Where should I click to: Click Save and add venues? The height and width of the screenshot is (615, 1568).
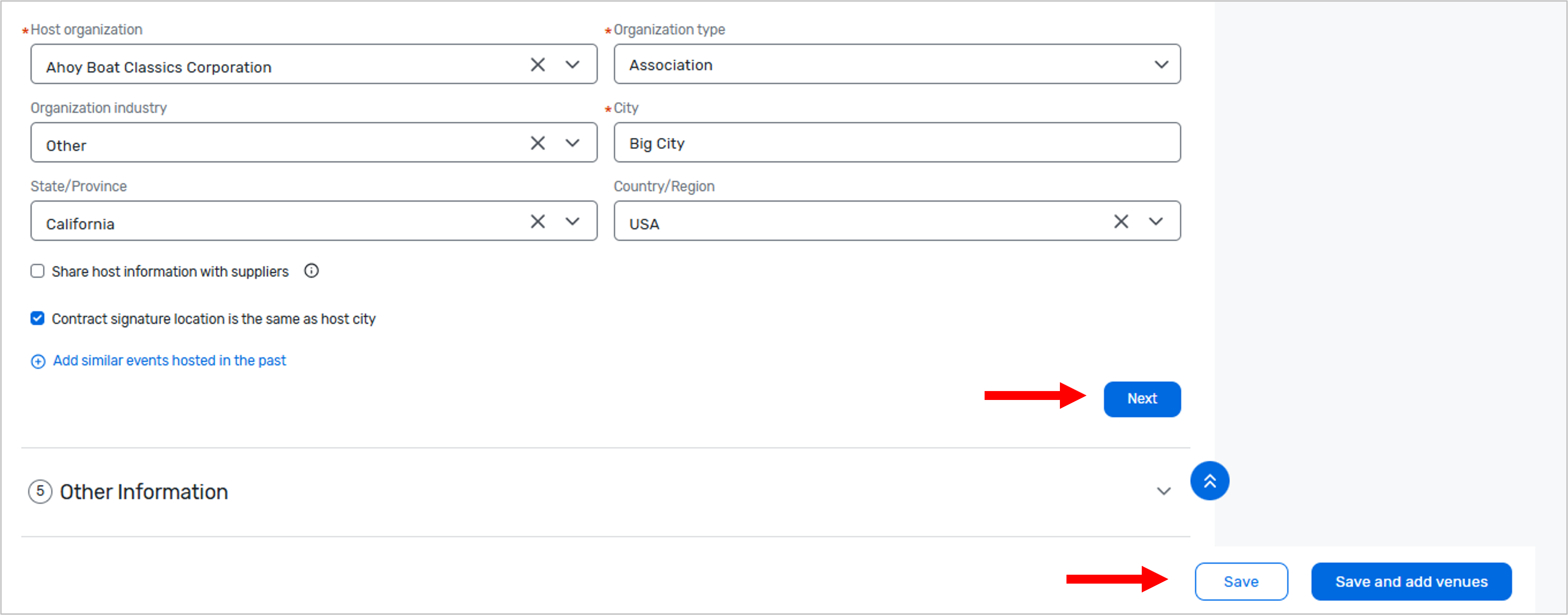click(x=1411, y=581)
